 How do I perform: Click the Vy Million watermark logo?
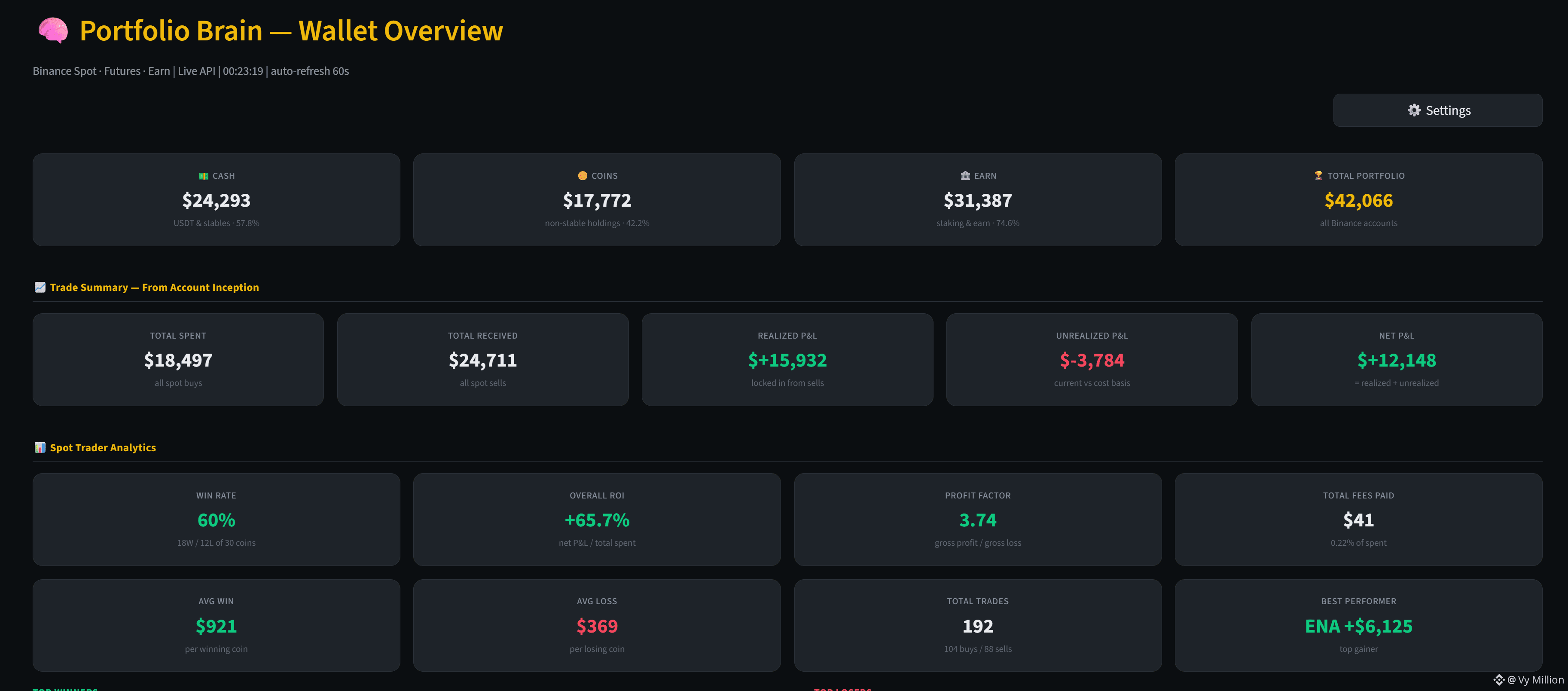pyautogui.click(x=1498, y=679)
